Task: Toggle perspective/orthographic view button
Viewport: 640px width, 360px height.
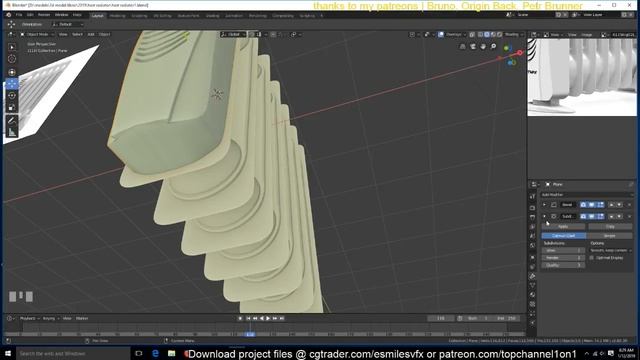Action: pyautogui.click(x=462, y=47)
